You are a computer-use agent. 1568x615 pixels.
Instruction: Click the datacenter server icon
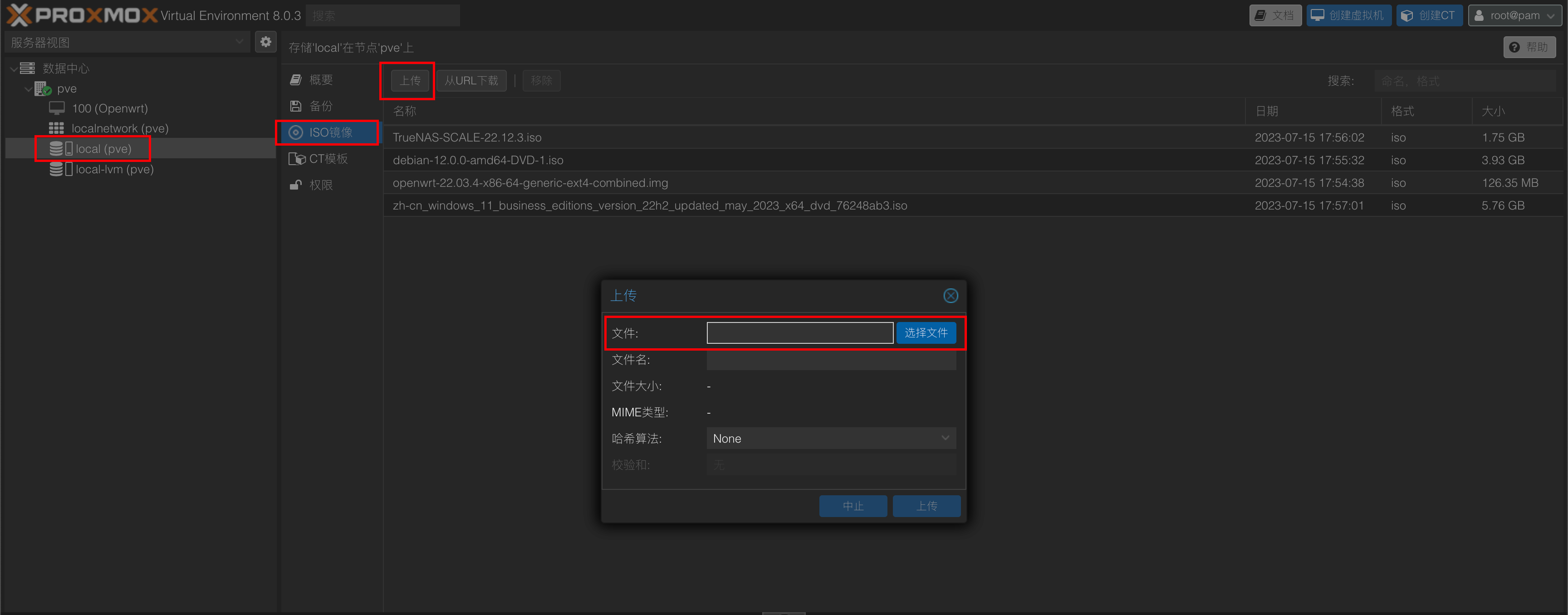[27, 68]
